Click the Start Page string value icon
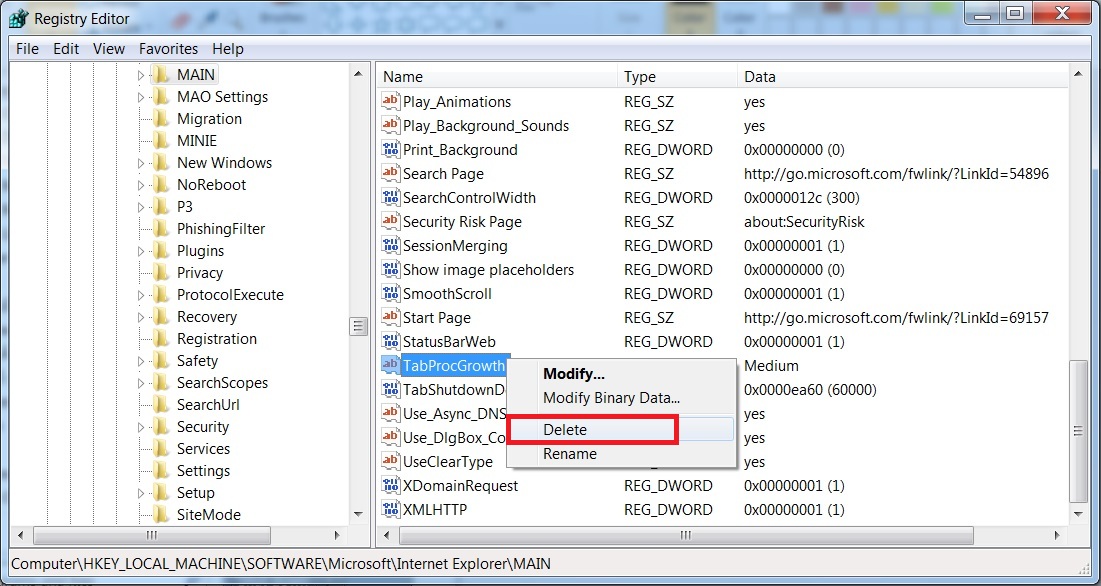Screen dimensions: 1101x586 pos(391,318)
